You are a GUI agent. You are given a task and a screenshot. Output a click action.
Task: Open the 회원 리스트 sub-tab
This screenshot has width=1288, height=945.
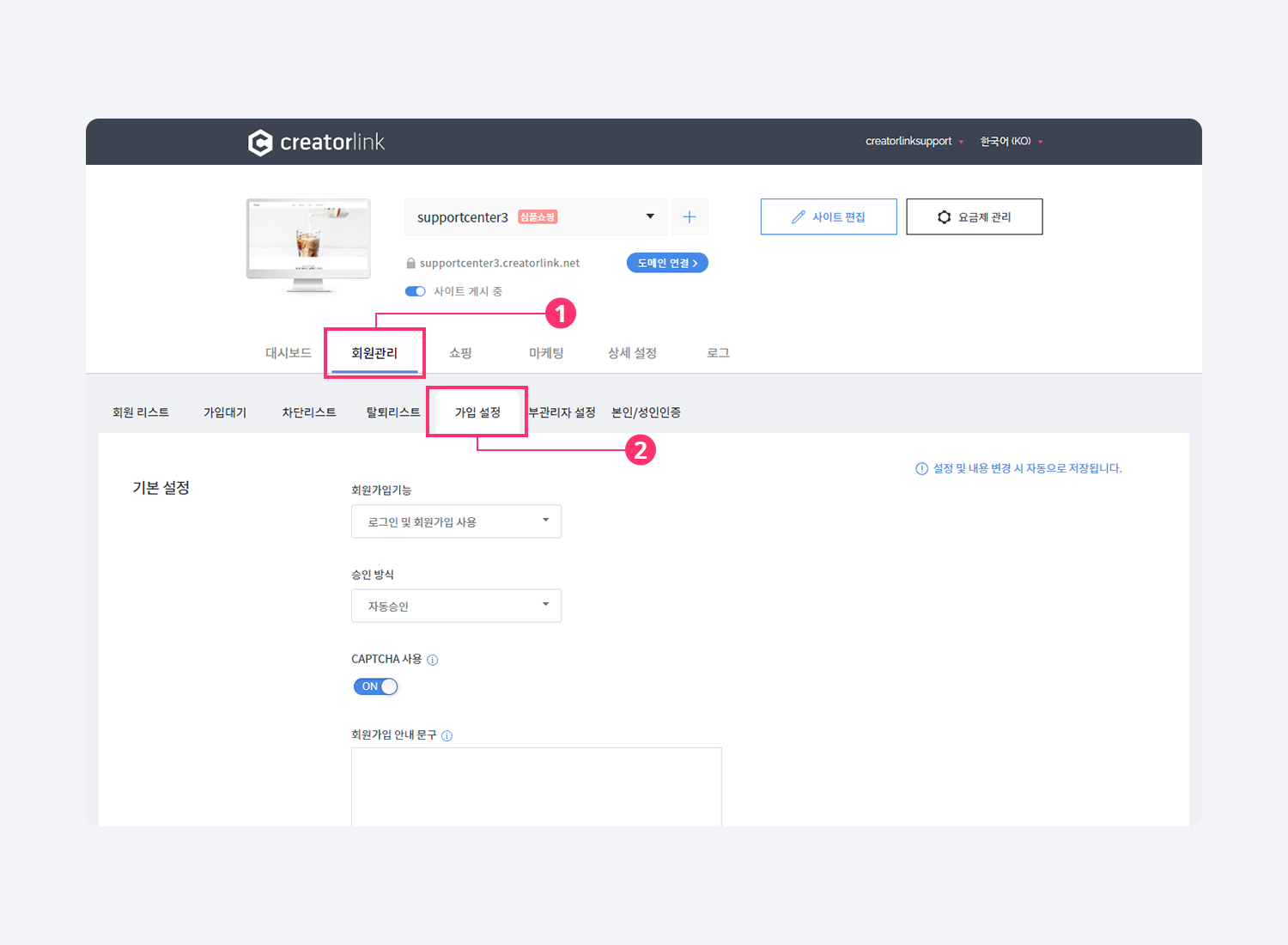(141, 412)
